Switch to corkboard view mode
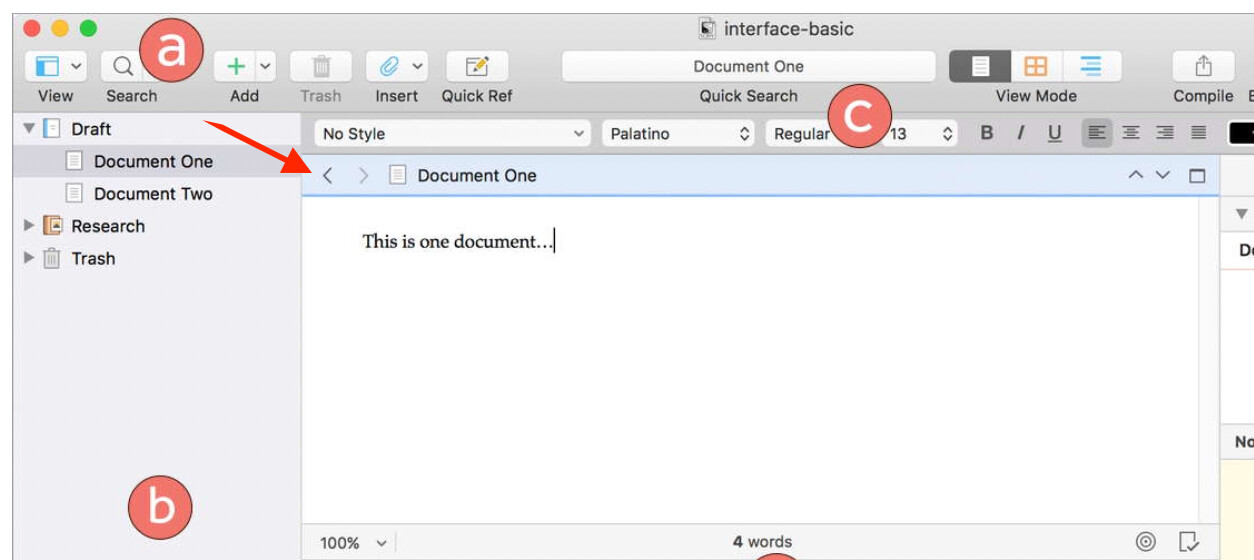 [x=1036, y=67]
